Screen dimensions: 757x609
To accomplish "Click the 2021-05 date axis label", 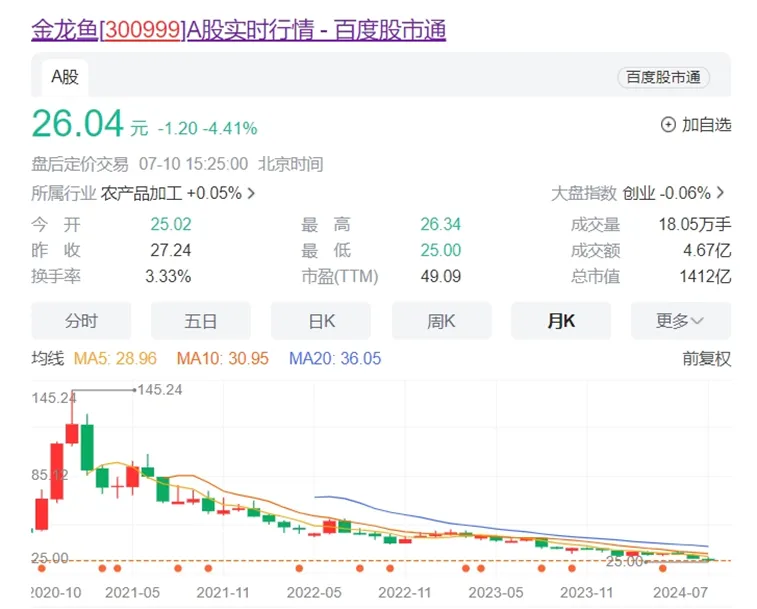I will click(132, 593).
